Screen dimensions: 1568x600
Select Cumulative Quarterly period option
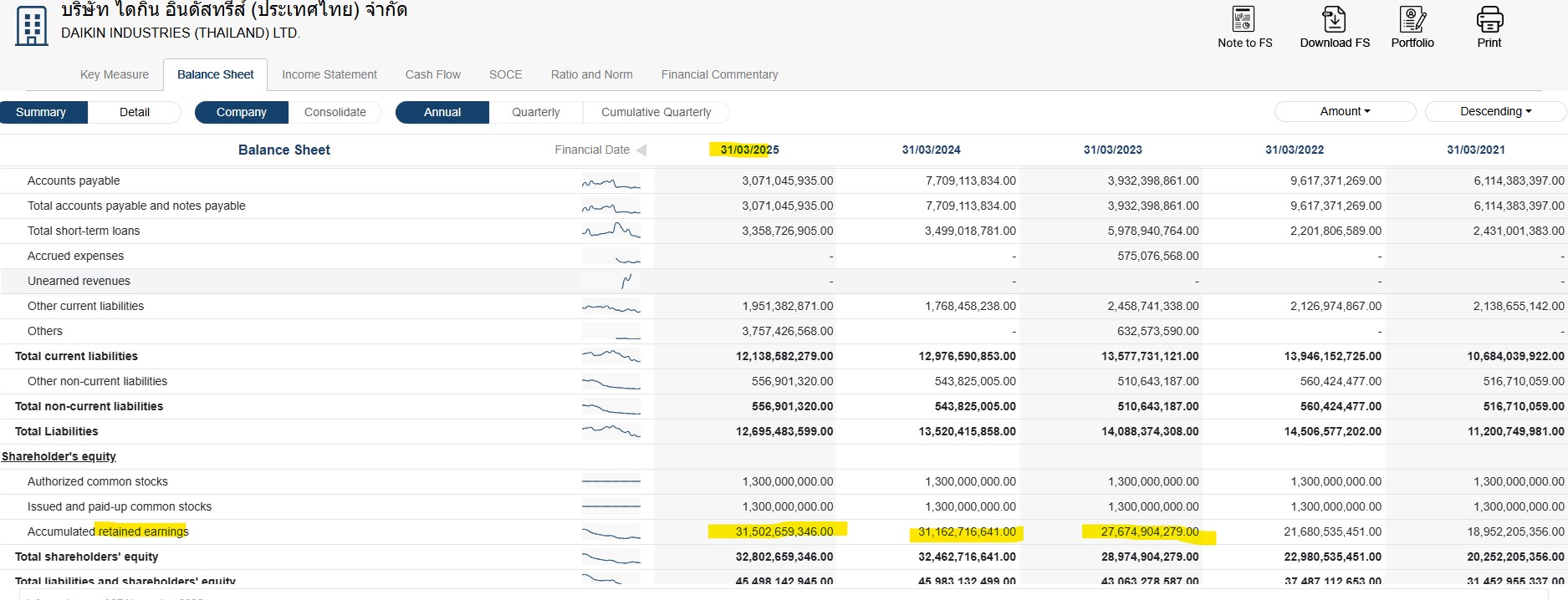(x=656, y=112)
